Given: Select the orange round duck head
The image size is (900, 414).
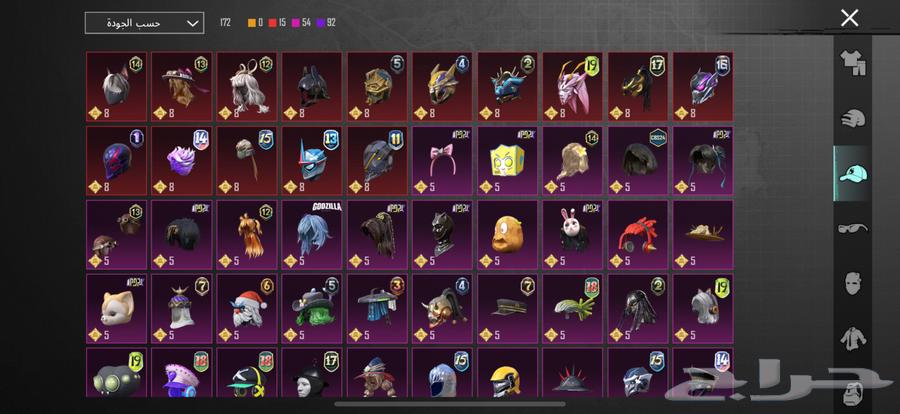Looking at the screenshot, I should (x=507, y=234).
